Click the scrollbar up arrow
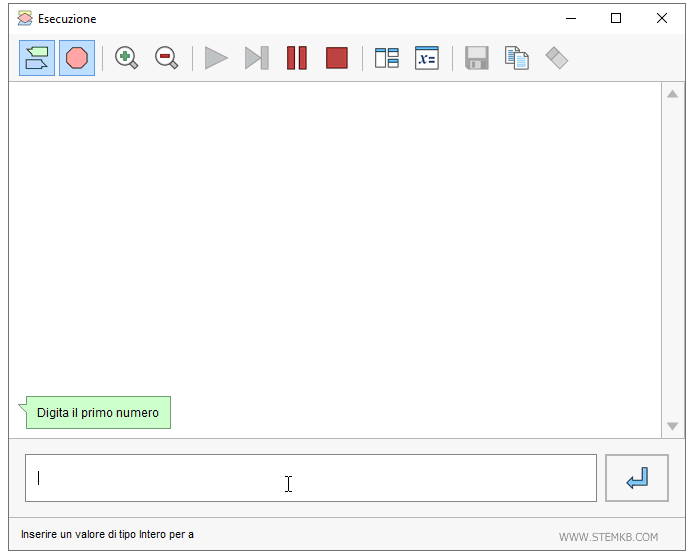Image resolution: width=691 pixels, height=554 pixels. point(673,94)
